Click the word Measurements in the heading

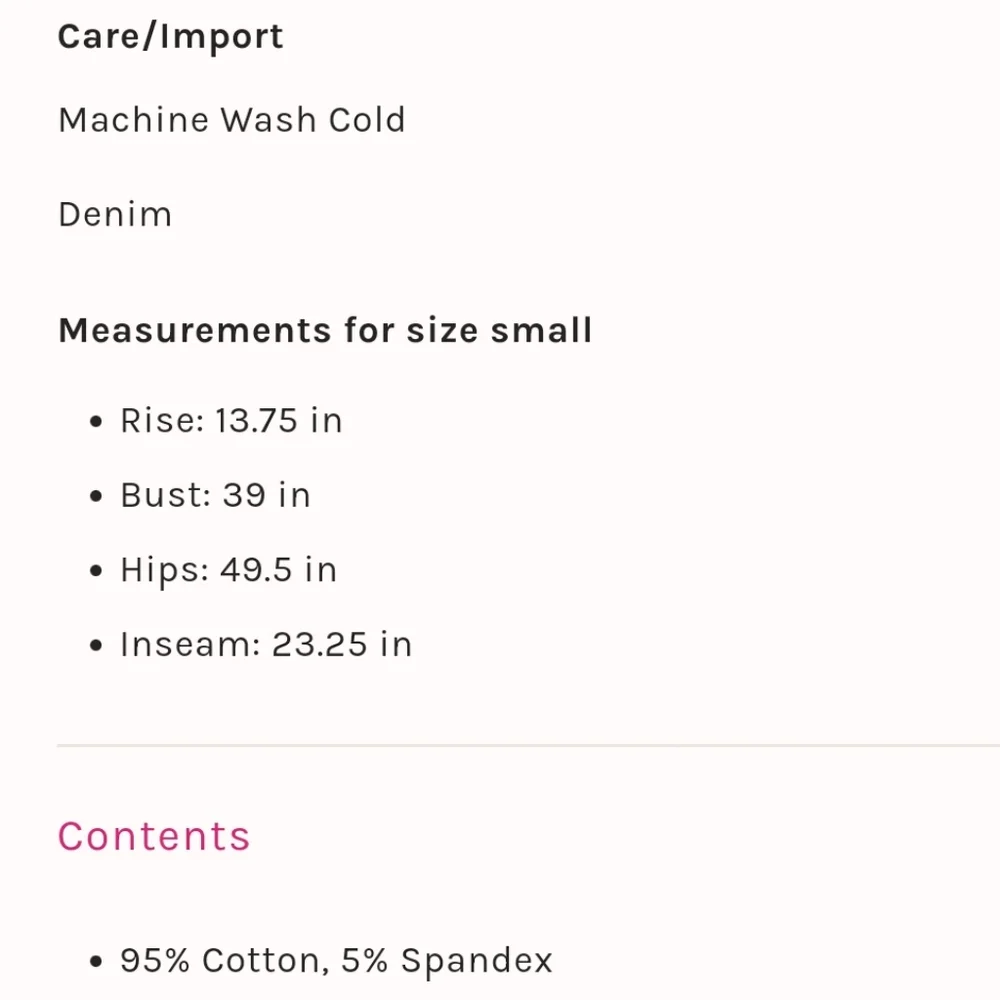point(194,330)
